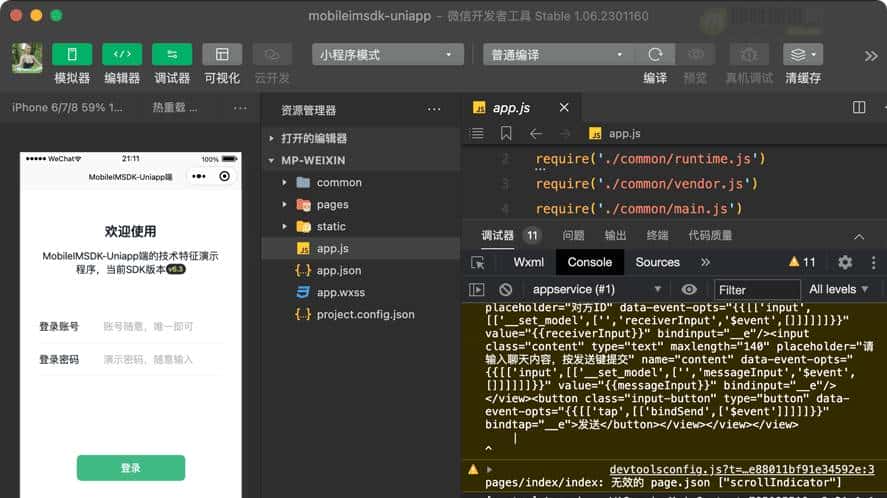The width and height of the screenshot is (887, 498).
Task: Show more devtools tabs chevron
Action: [x=705, y=263]
